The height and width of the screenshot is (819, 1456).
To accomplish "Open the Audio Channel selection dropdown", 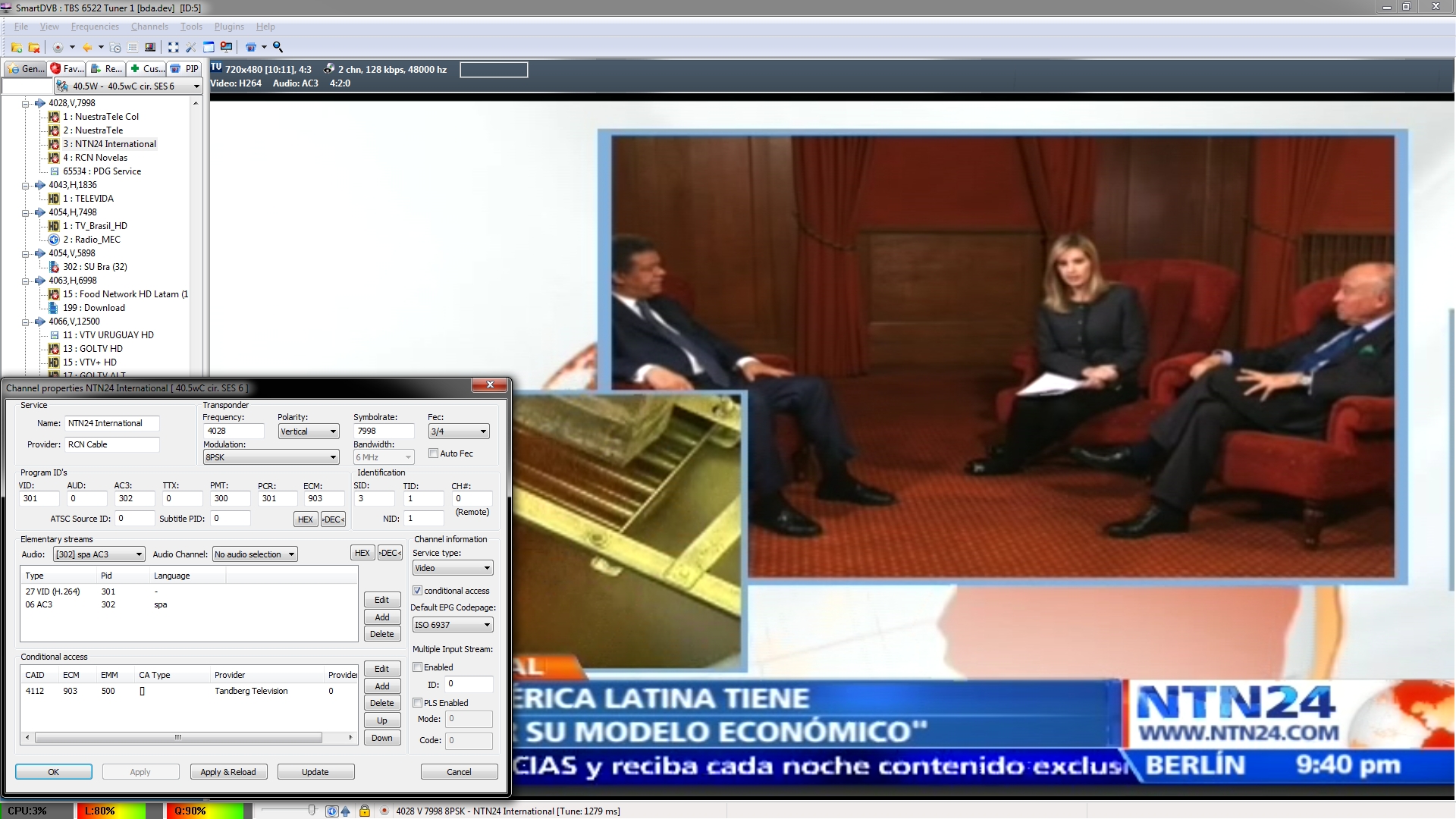I will (255, 554).
